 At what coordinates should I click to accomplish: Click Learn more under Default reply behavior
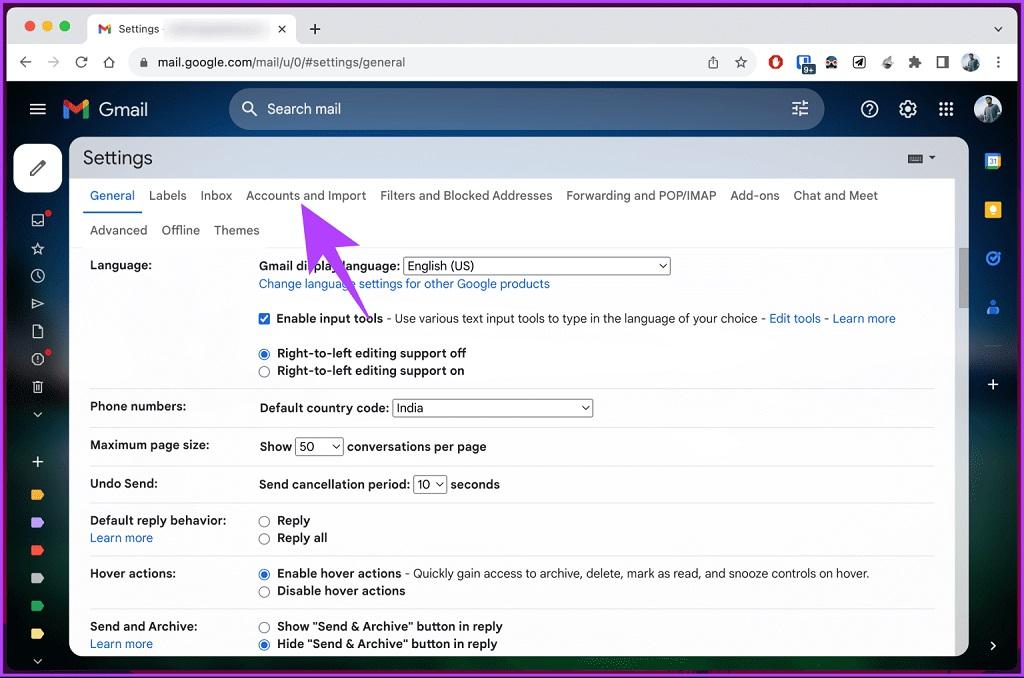tap(121, 538)
